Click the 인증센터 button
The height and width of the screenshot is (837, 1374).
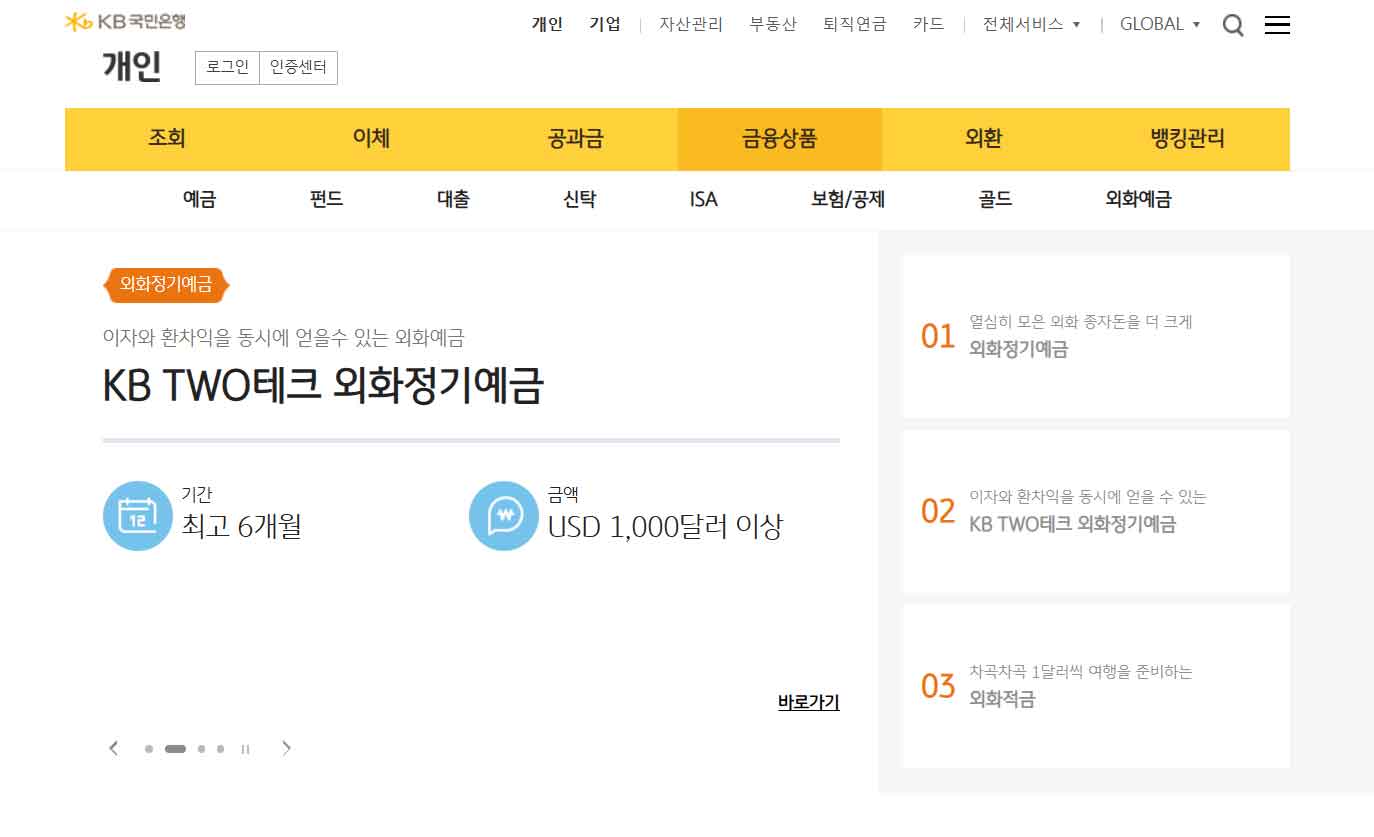tap(298, 68)
